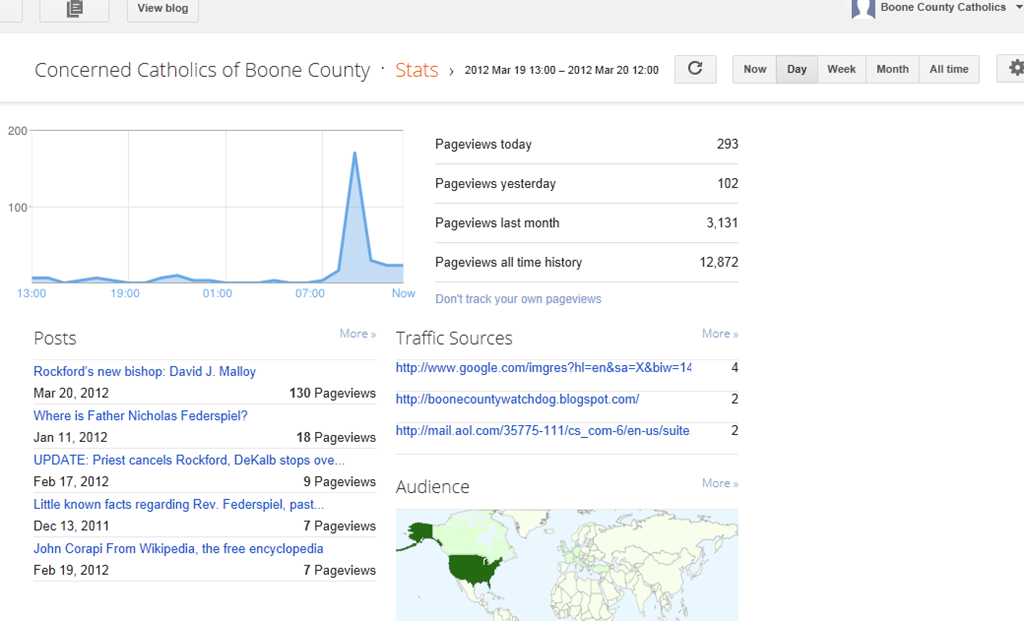Open More link in Posts section
The image size is (1024, 621).
click(x=357, y=334)
